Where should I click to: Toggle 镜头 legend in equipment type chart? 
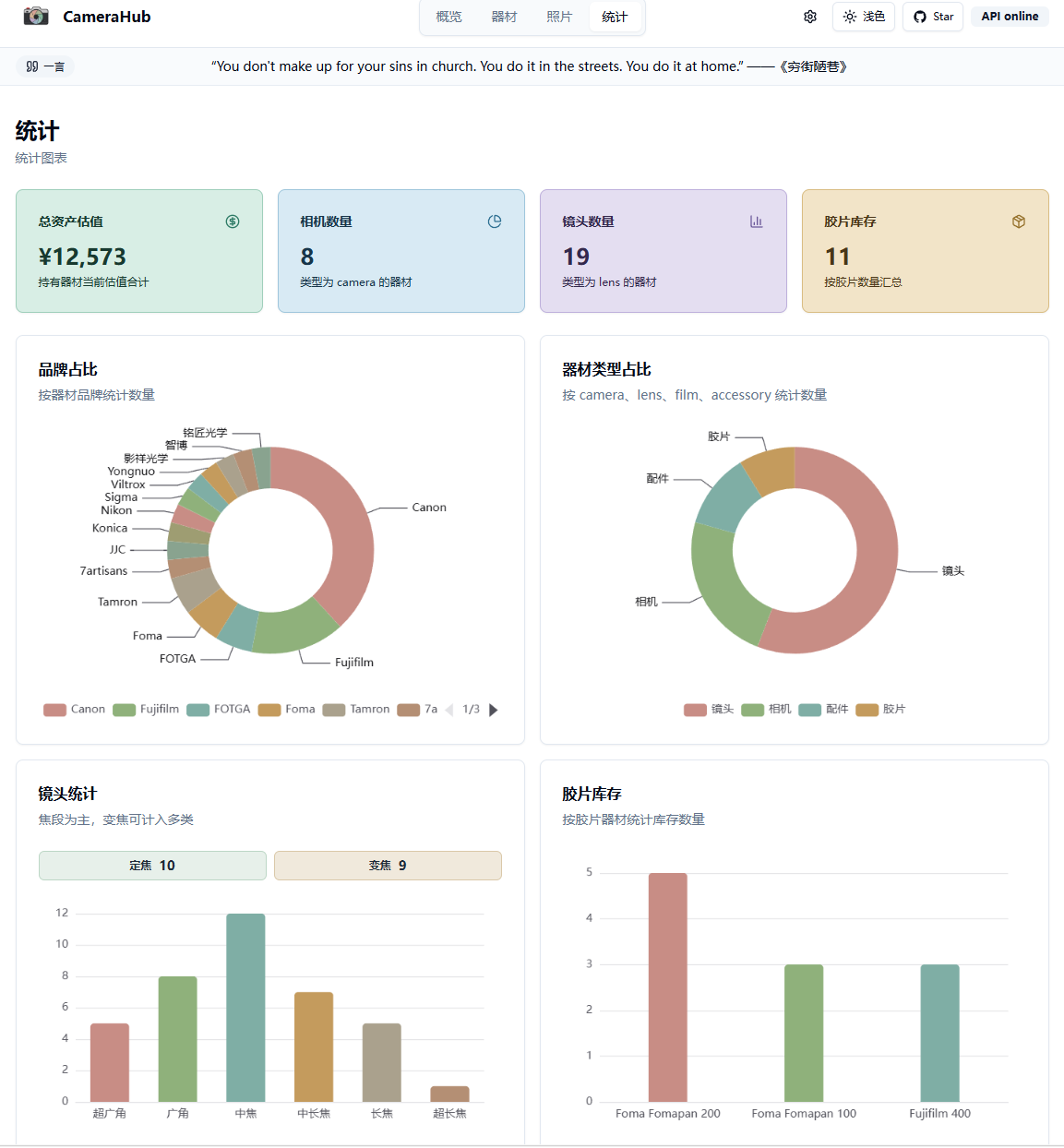[x=709, y=710]
